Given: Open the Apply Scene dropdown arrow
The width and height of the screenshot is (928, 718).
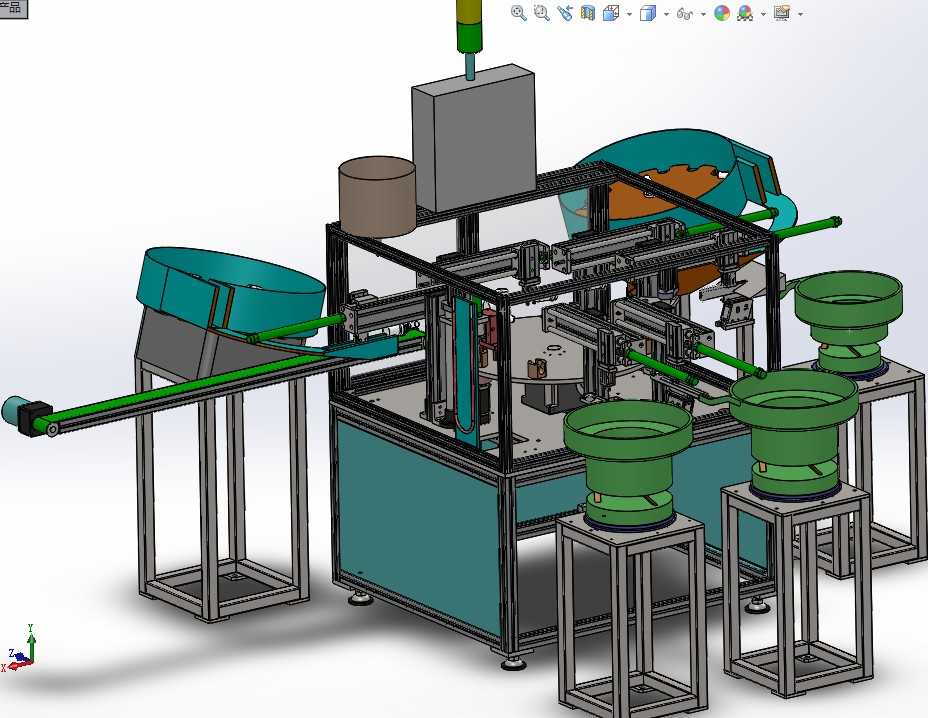Looking at the screenshot, I should [763, 14].
